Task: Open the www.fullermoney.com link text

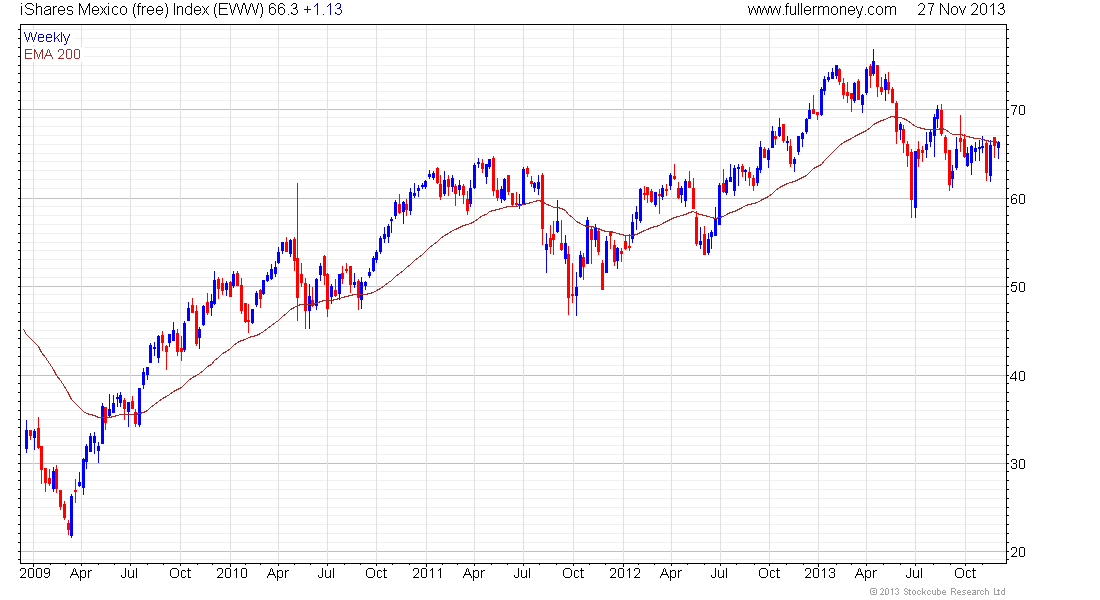Action: (x=821, y=10)
